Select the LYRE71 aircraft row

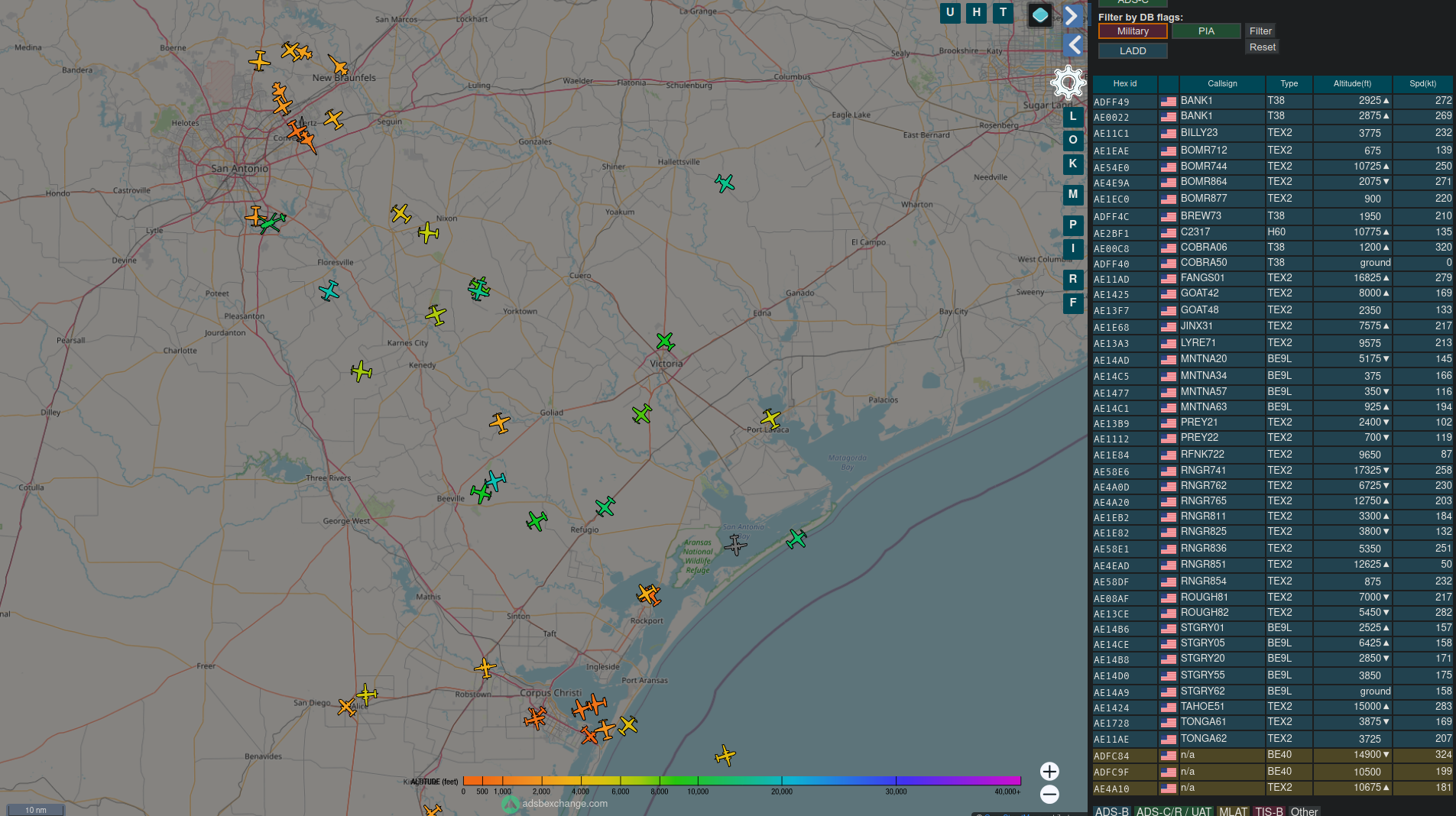[1272, 343]
